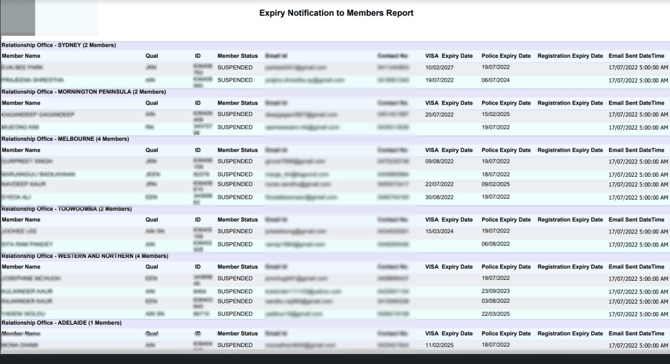Image resolution: width=670 pixels, height=364 pixels.
Task: Click VISA expiry date '15/03/2024'
Action: tap(439, 231)
